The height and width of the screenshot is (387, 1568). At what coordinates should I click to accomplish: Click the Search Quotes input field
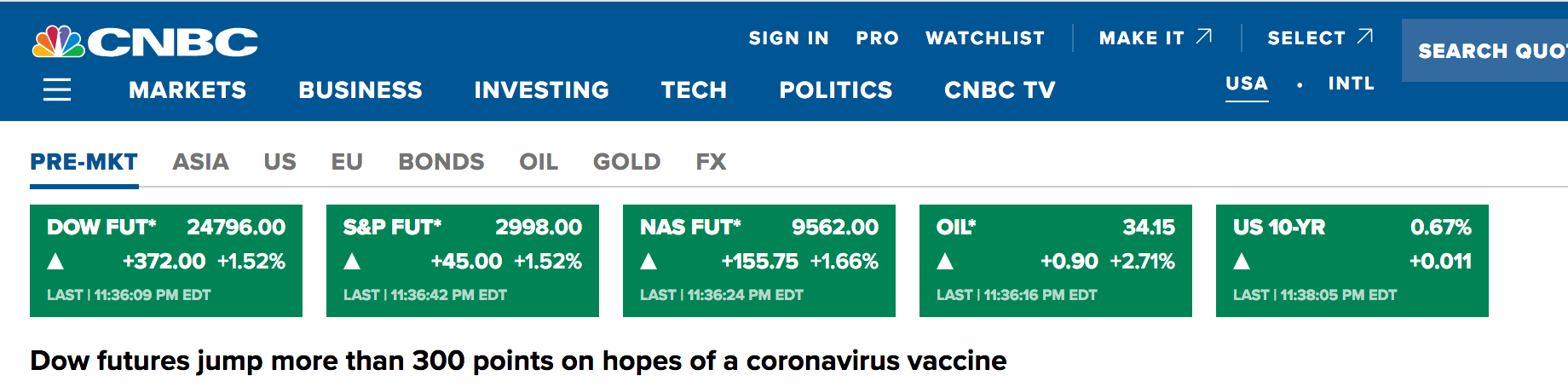tap(1490, 51)
